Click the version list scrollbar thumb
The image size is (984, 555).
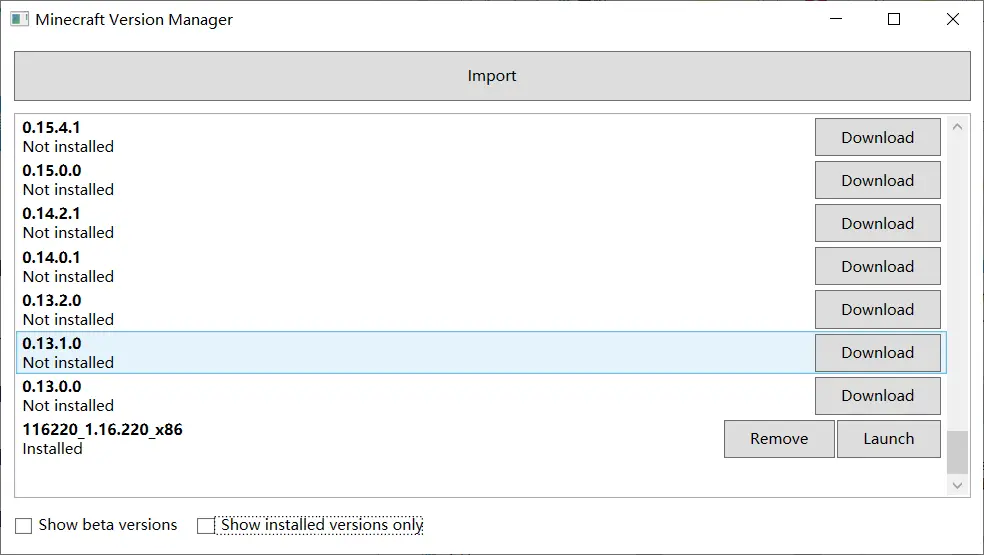click(957, 452)
